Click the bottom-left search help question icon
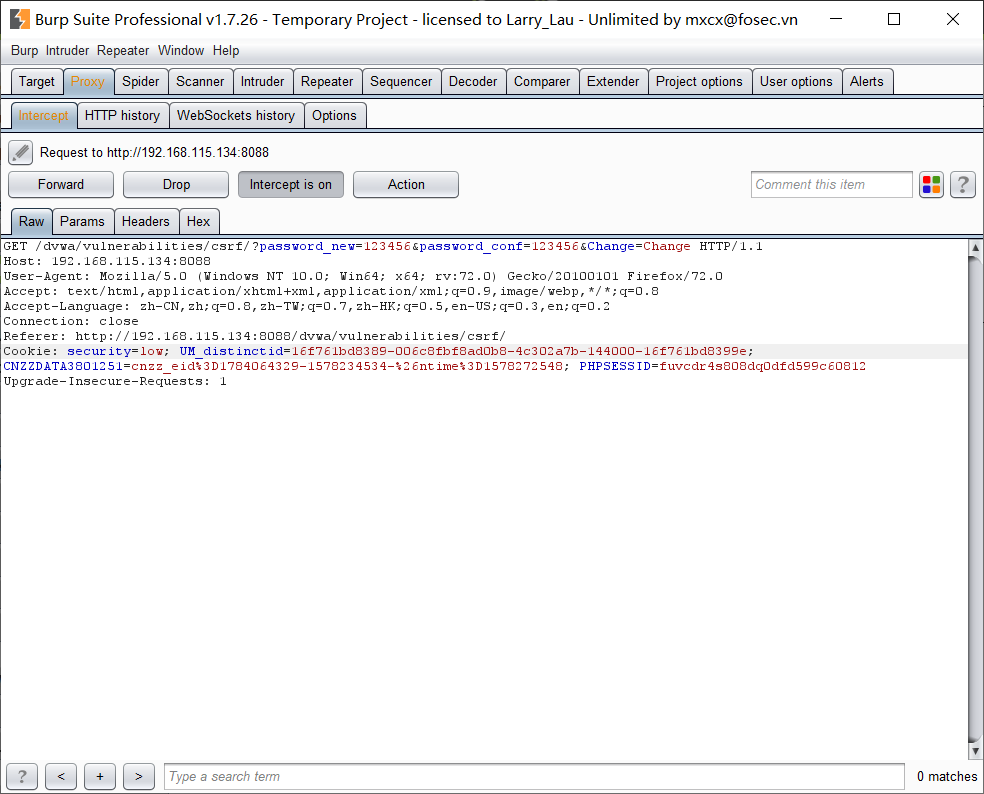984x794 pixels. (22, 776)
